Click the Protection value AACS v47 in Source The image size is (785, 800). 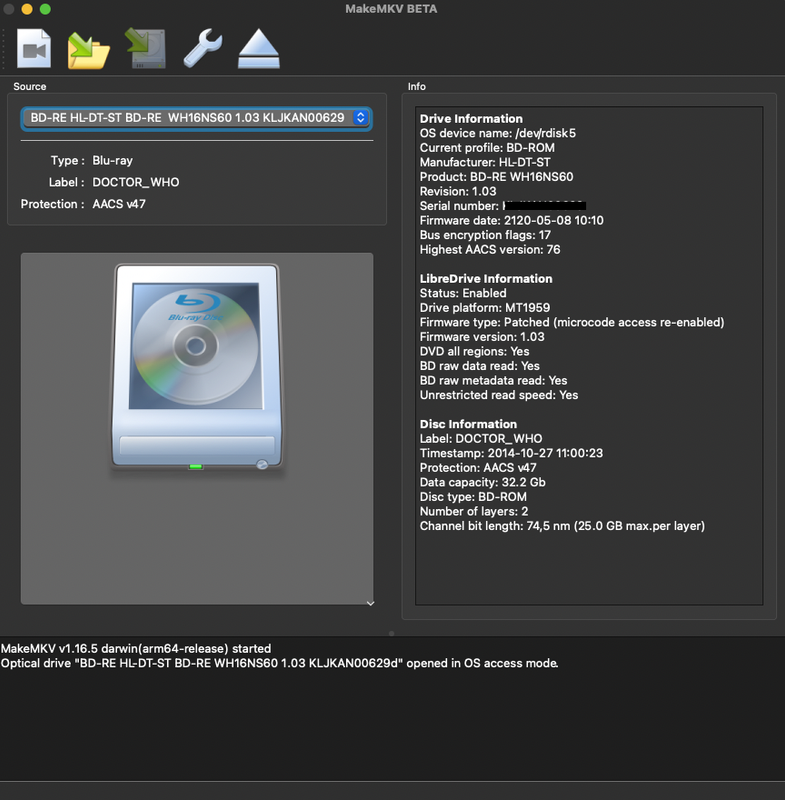coord(119,204)
